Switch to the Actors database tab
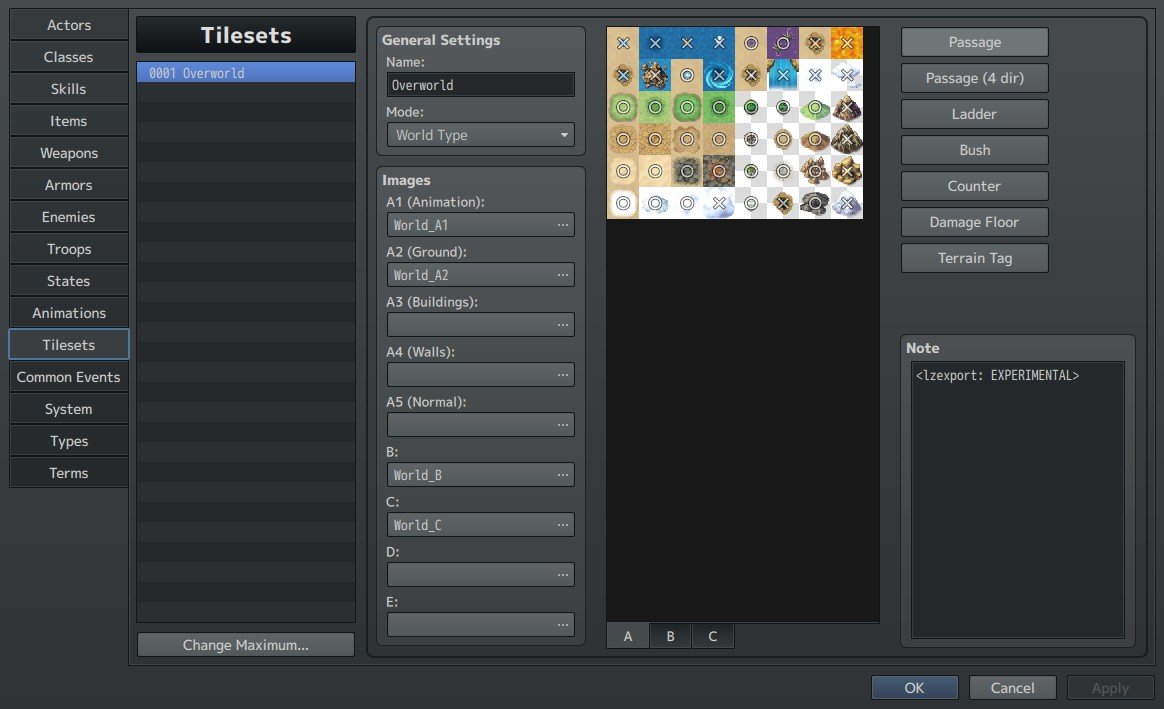The image size is (1164, 709). (x=68, y=25)
